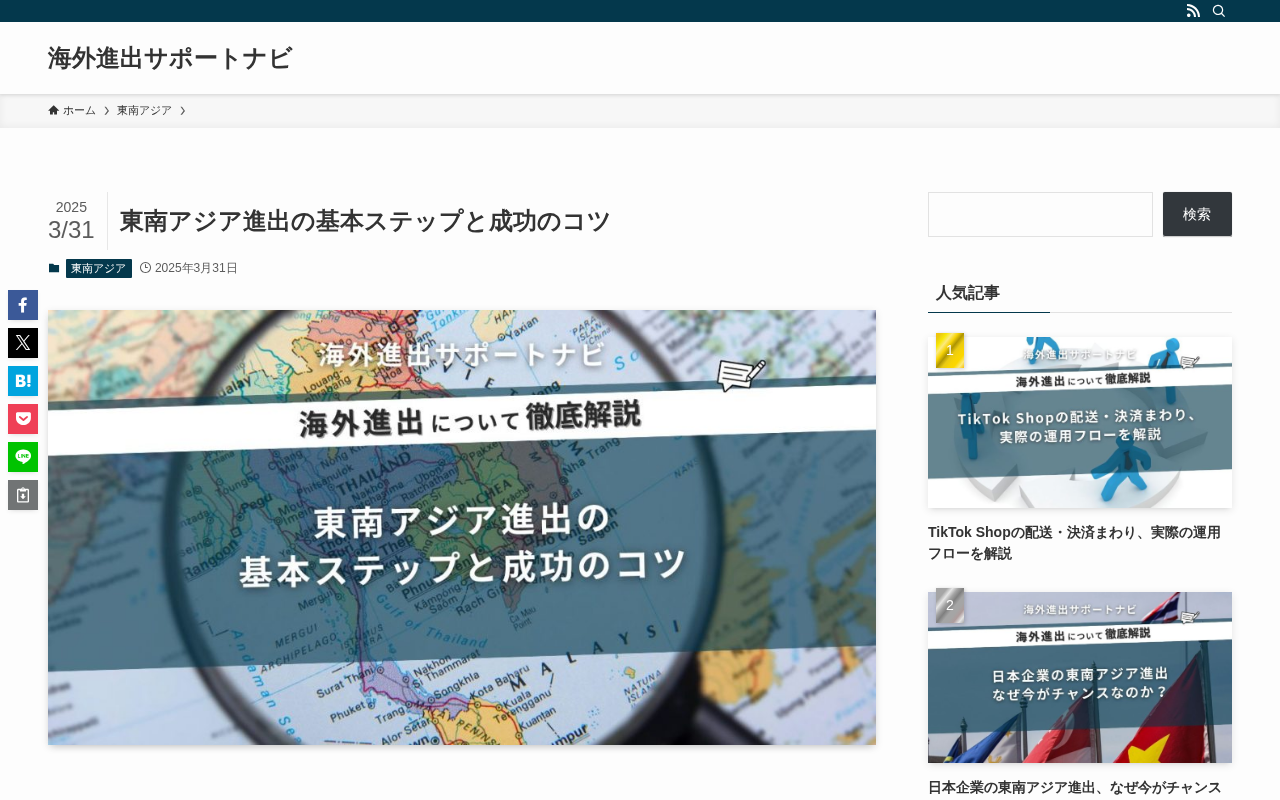Select the 東南アジア category tag
The height and width of the screenshot is (800, 1280).
click(x=99, y=268)
